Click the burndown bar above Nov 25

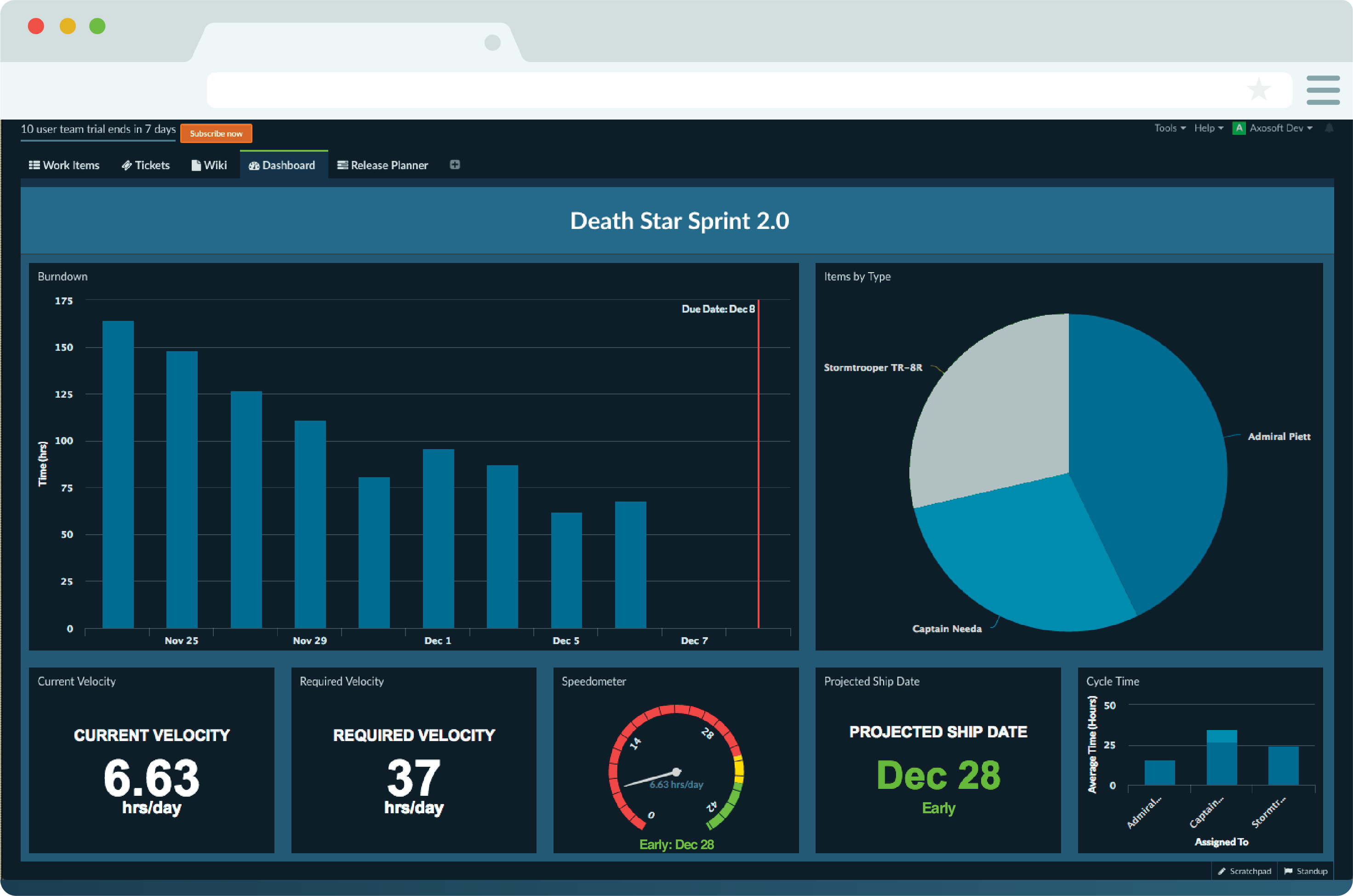[x=182, y=490]
